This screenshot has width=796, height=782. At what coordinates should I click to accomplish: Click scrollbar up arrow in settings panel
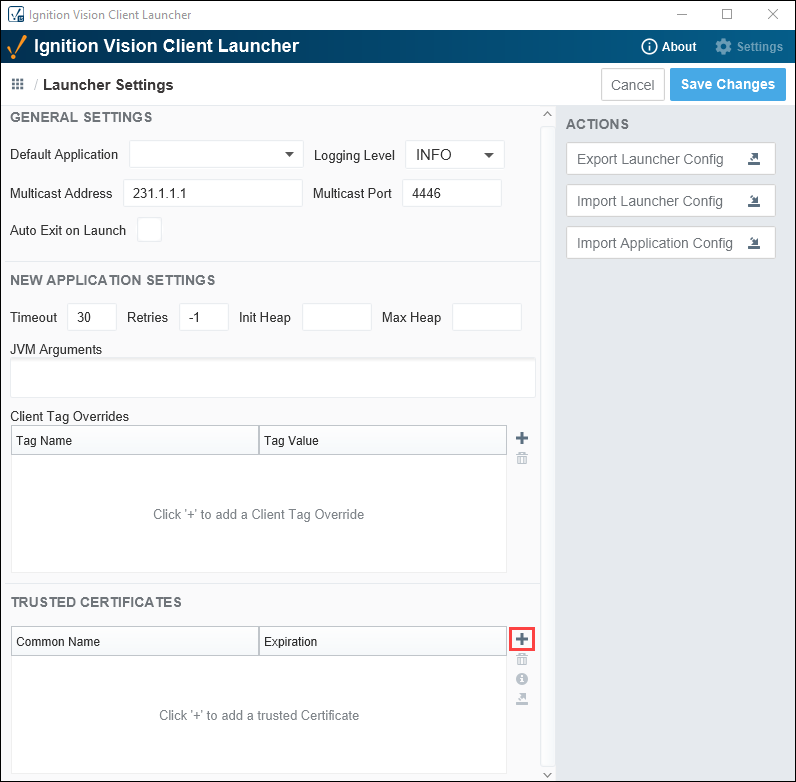pyautogui.click(x=547, y=114)
